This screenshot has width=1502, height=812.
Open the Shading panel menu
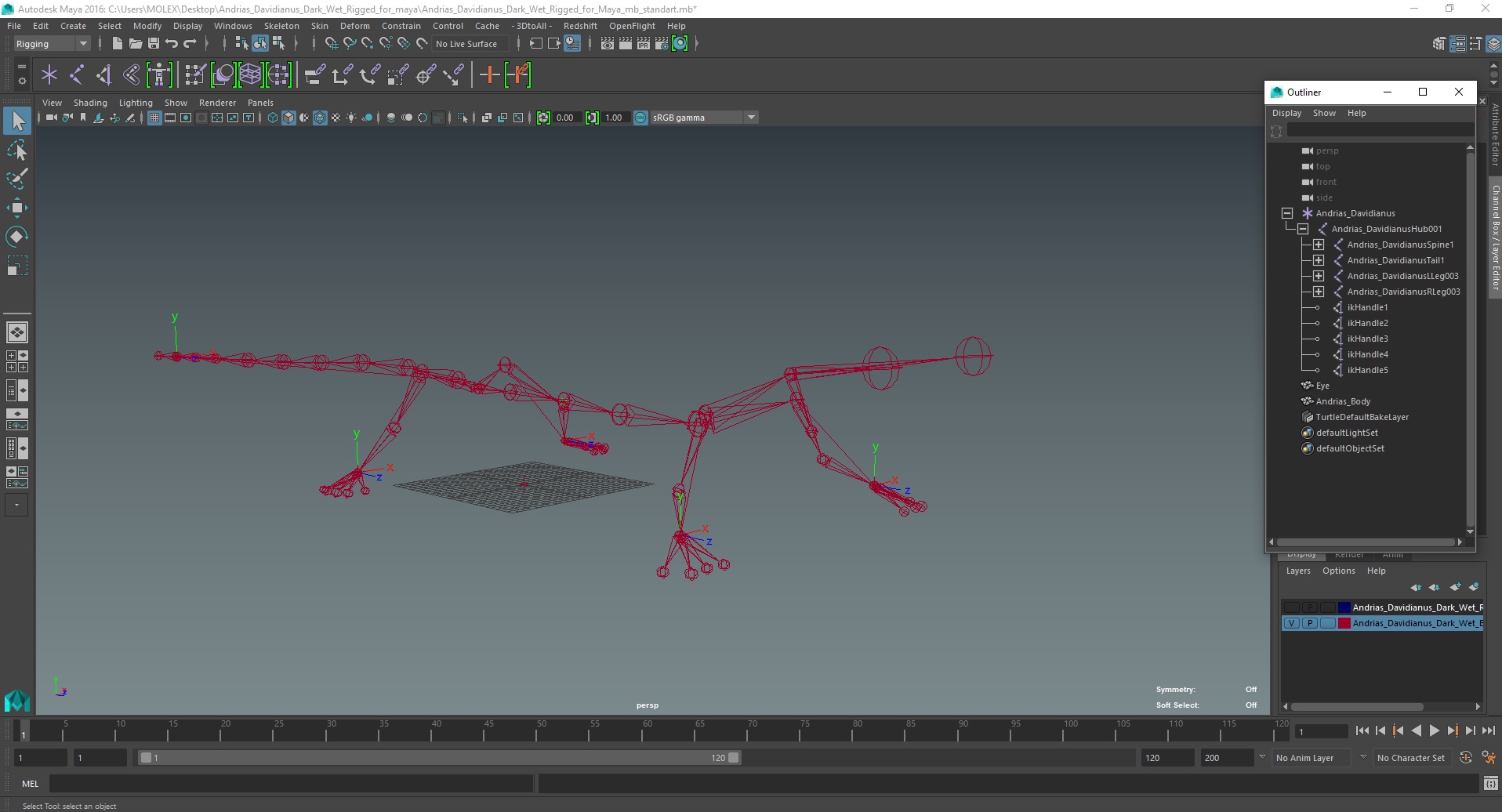click(90, 103)
